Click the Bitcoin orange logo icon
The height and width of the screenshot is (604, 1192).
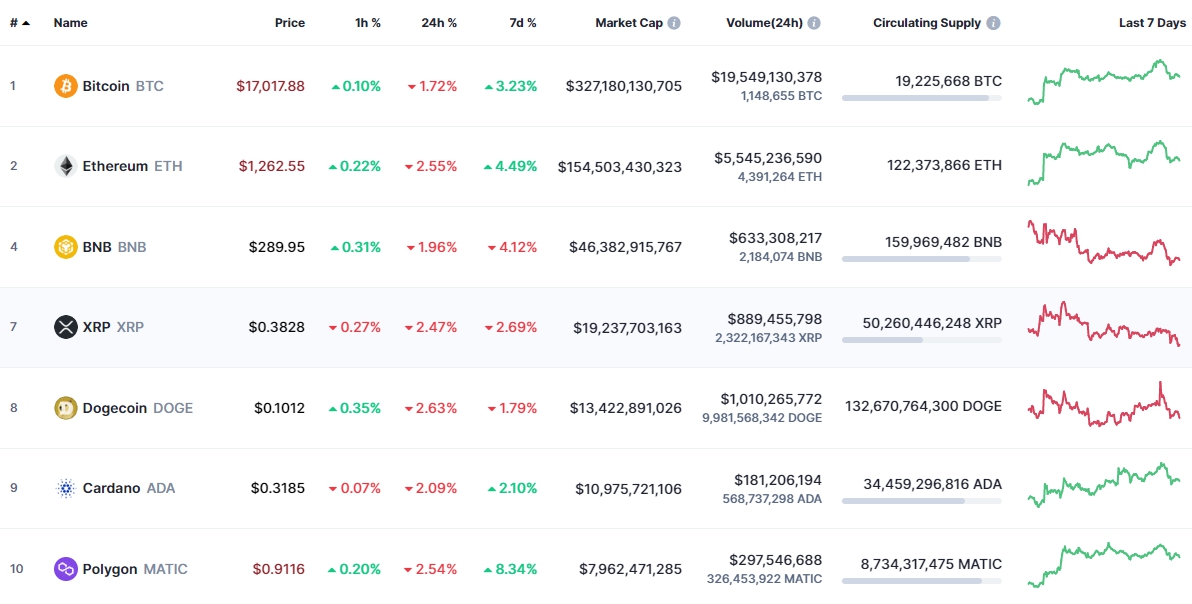point(66,86)
